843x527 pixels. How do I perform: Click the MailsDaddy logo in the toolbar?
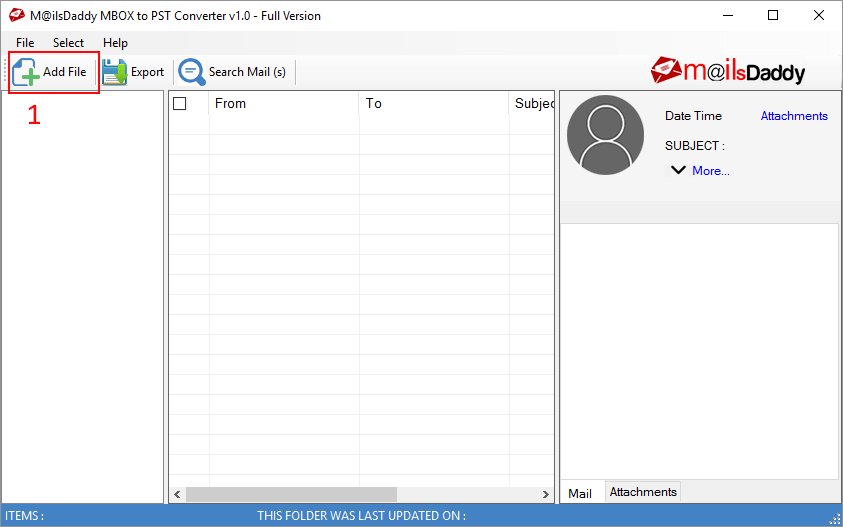(727, 72)
